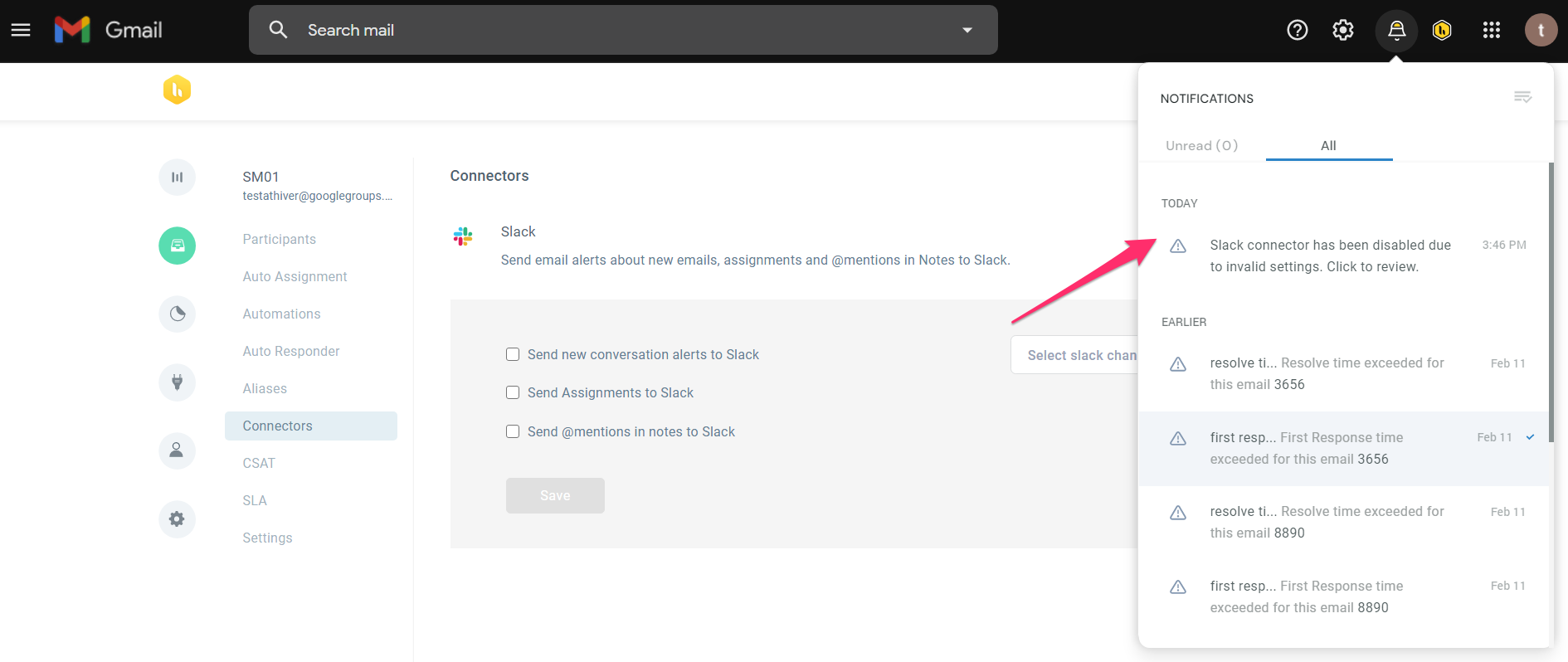Open the Gmail support help icon

coord(1298,30)
